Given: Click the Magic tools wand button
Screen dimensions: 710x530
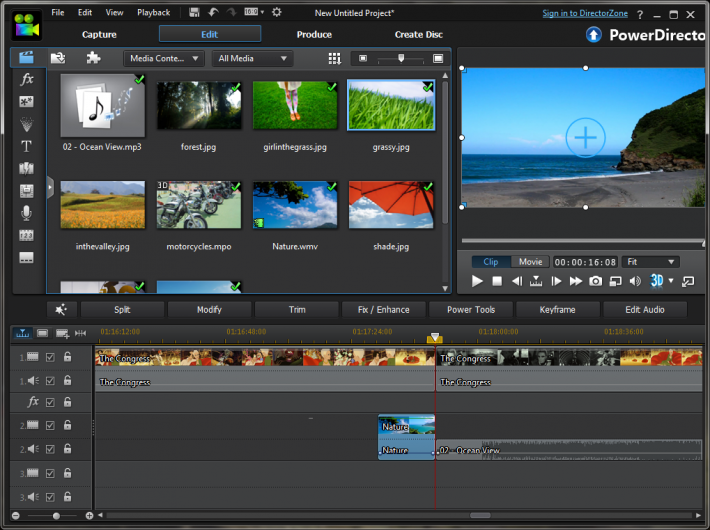Looking at the screenshot, I should click(x=61, y=309).
